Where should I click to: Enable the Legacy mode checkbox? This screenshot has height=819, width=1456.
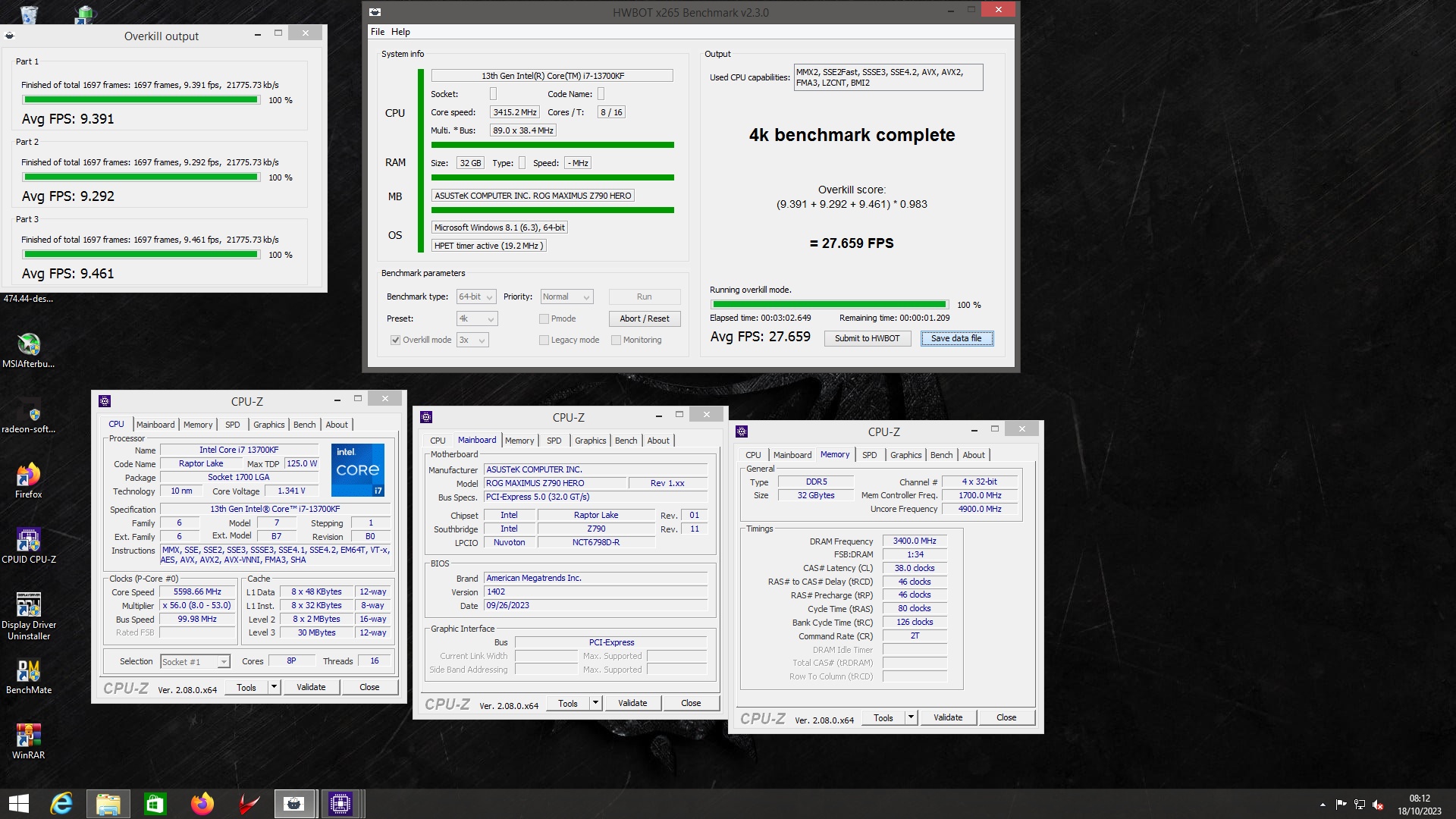[544, 340]
